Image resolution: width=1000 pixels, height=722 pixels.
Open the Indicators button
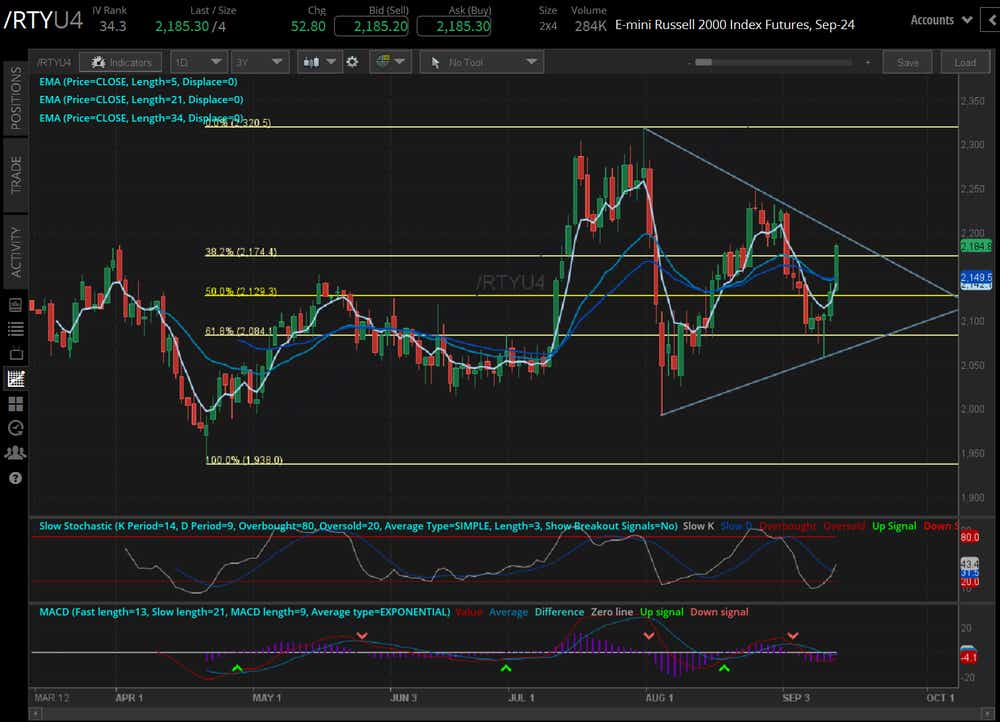(121, 62)
